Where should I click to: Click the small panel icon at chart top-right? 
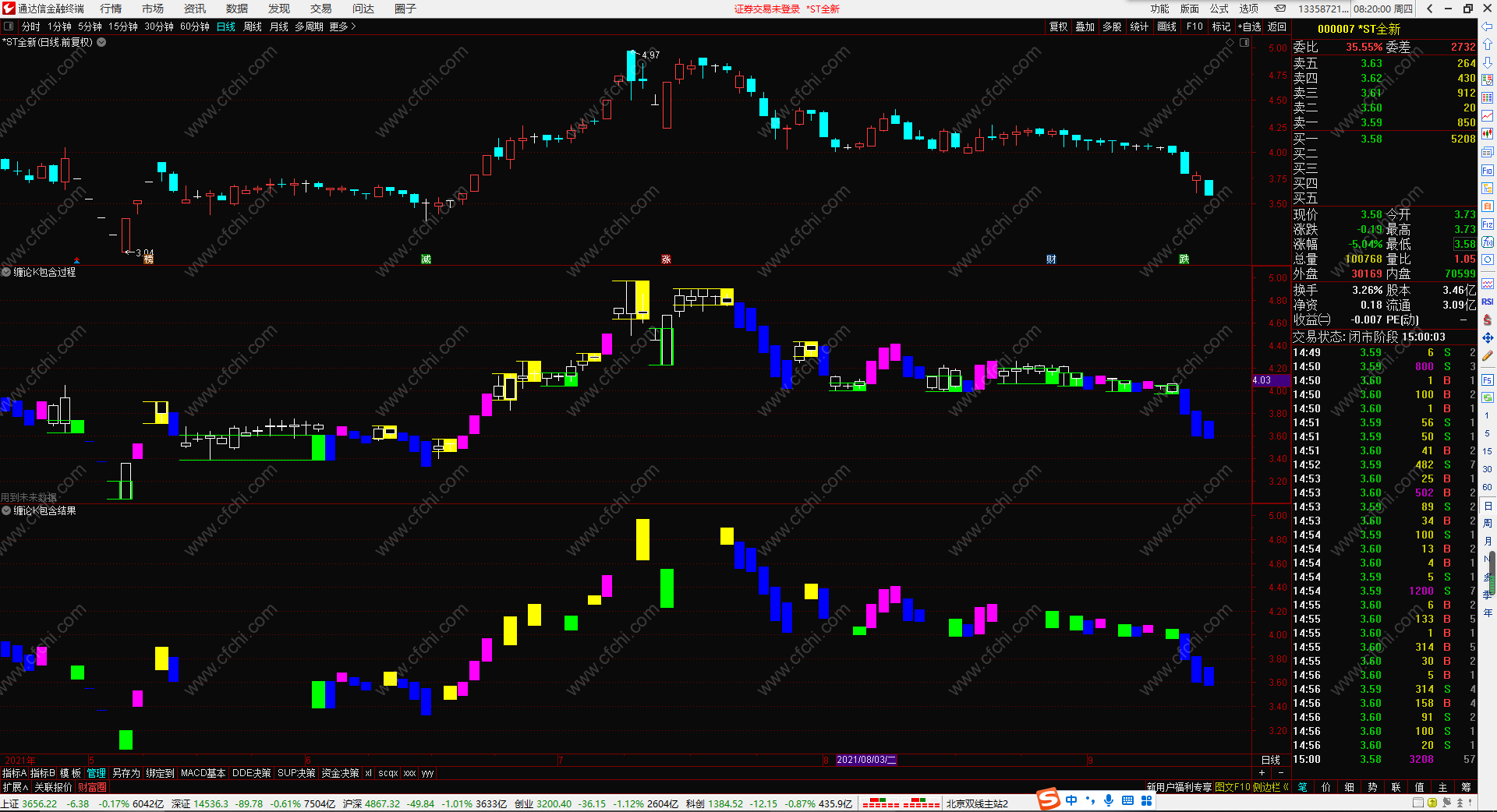1244,42
